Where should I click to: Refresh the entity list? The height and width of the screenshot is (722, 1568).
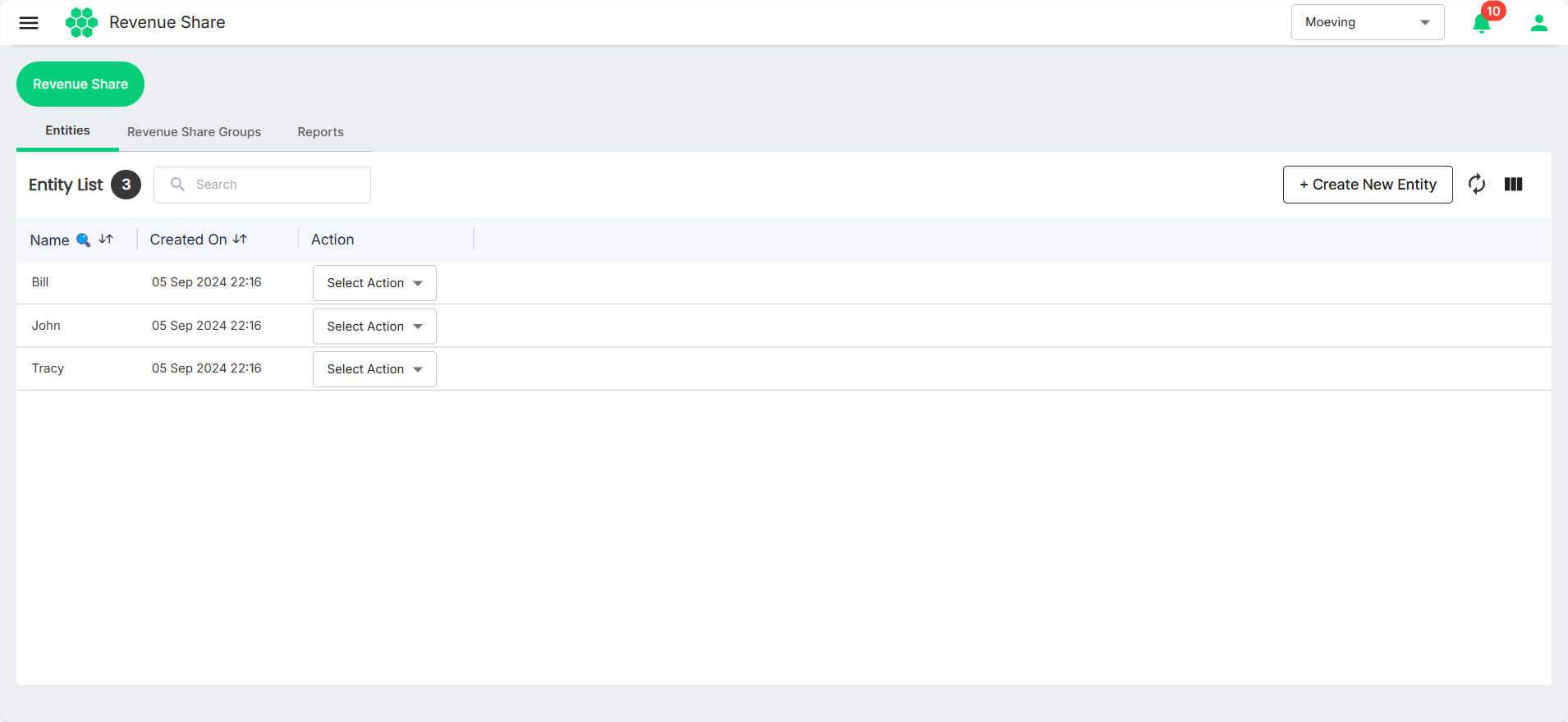coord(1477,185)
